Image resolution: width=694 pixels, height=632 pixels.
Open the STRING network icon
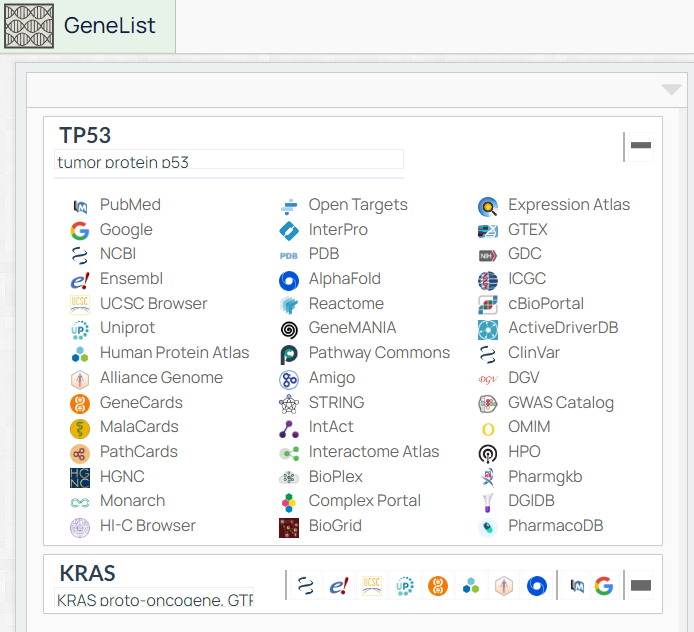click(289, 404)
